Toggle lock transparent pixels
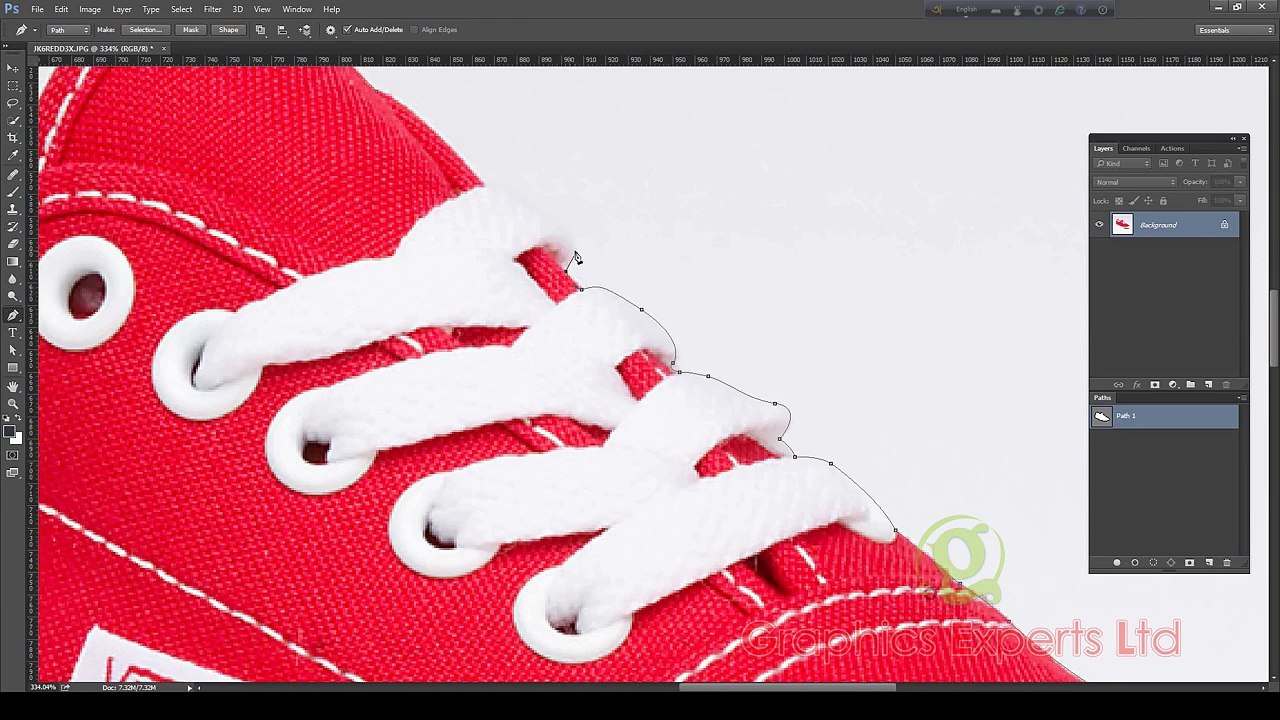The height and width of the screenshot is (720, 1280). point(1119,201)
